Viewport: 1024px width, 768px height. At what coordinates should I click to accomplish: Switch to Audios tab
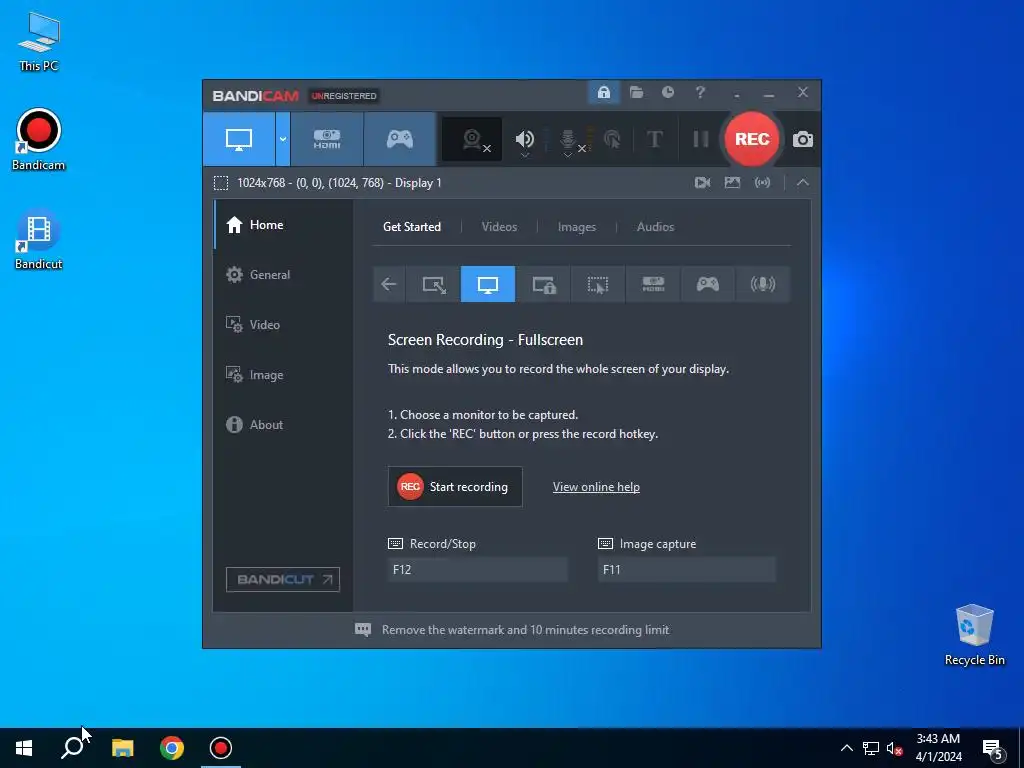(655, 227)
